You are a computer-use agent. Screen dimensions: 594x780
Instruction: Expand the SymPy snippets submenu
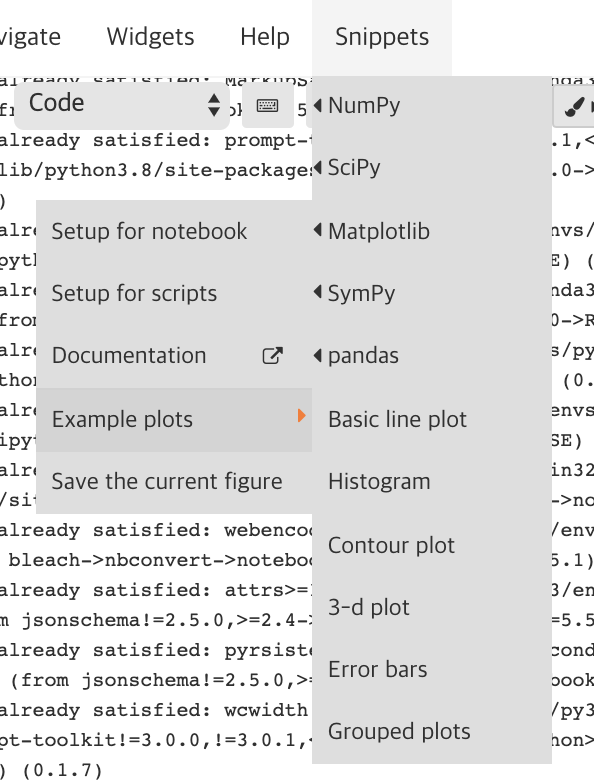point(432,293)
